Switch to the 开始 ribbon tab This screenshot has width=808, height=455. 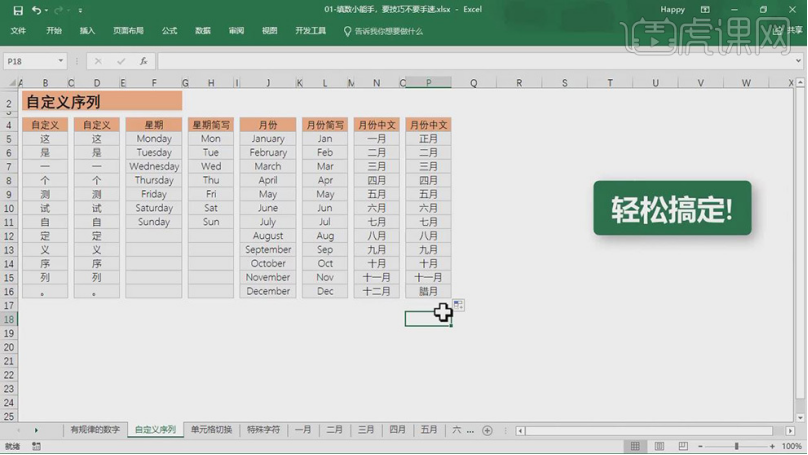click(x=54, y=31)
